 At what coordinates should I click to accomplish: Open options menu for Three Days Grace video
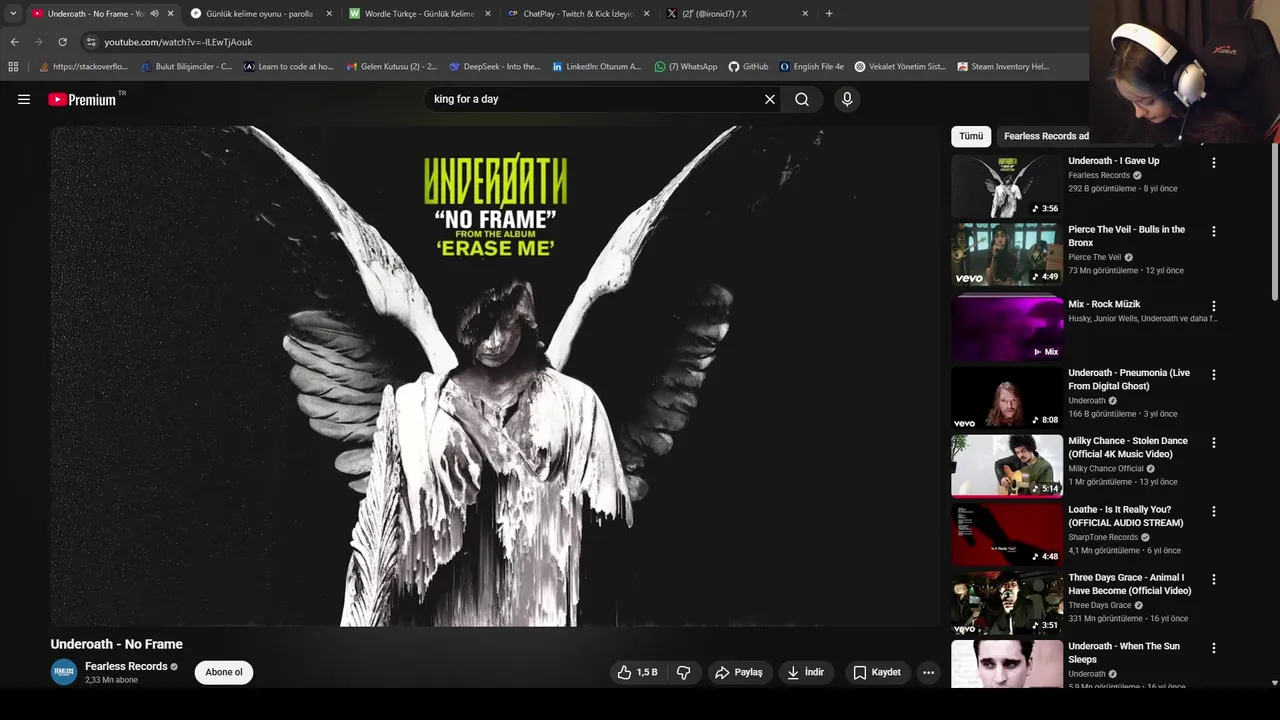click(1214, 579)
